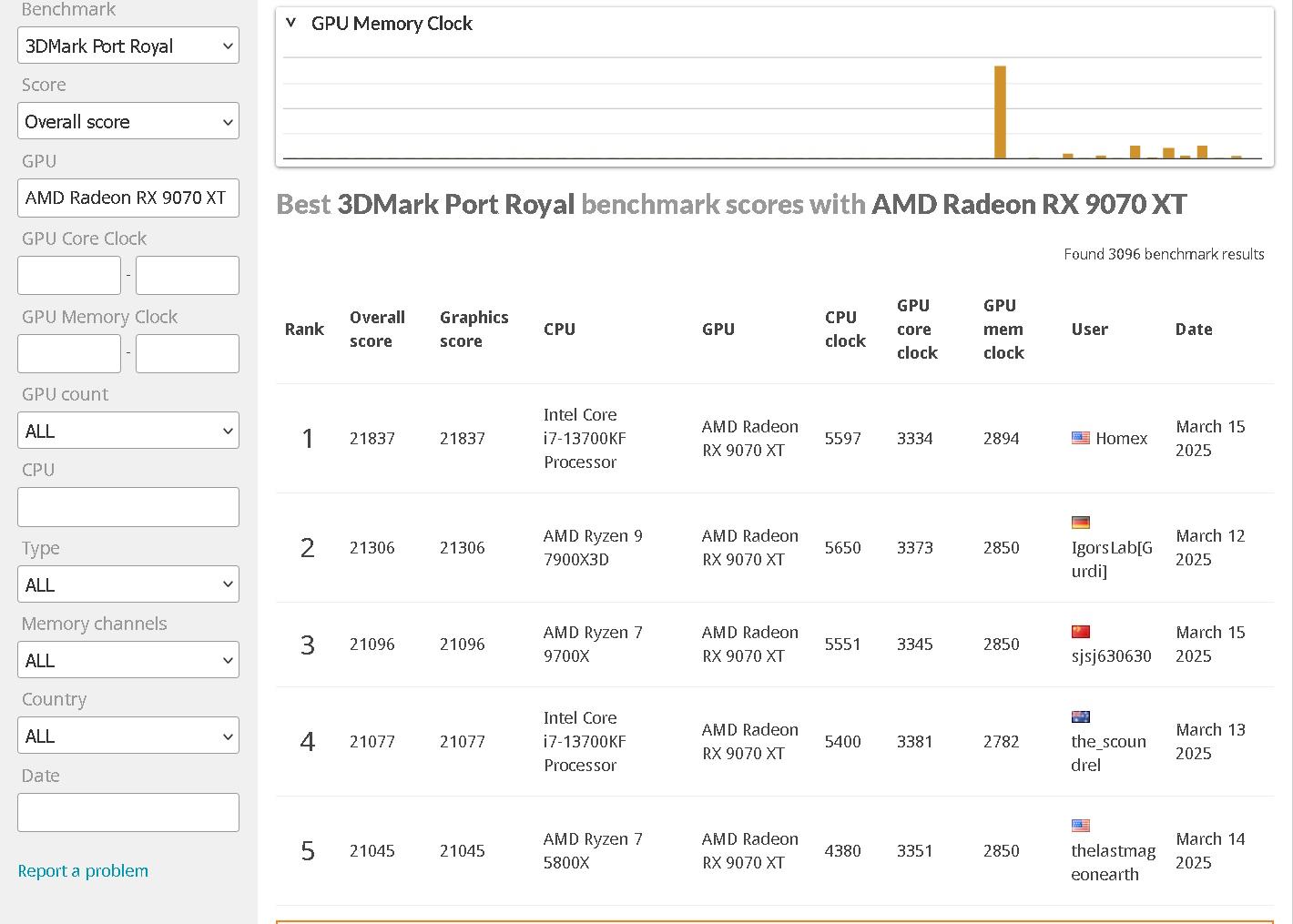This screenshot has height=924, width=1293.
Task: Select the Country filter dropdown
Action: pyautogui.click(x=128, y=736)
